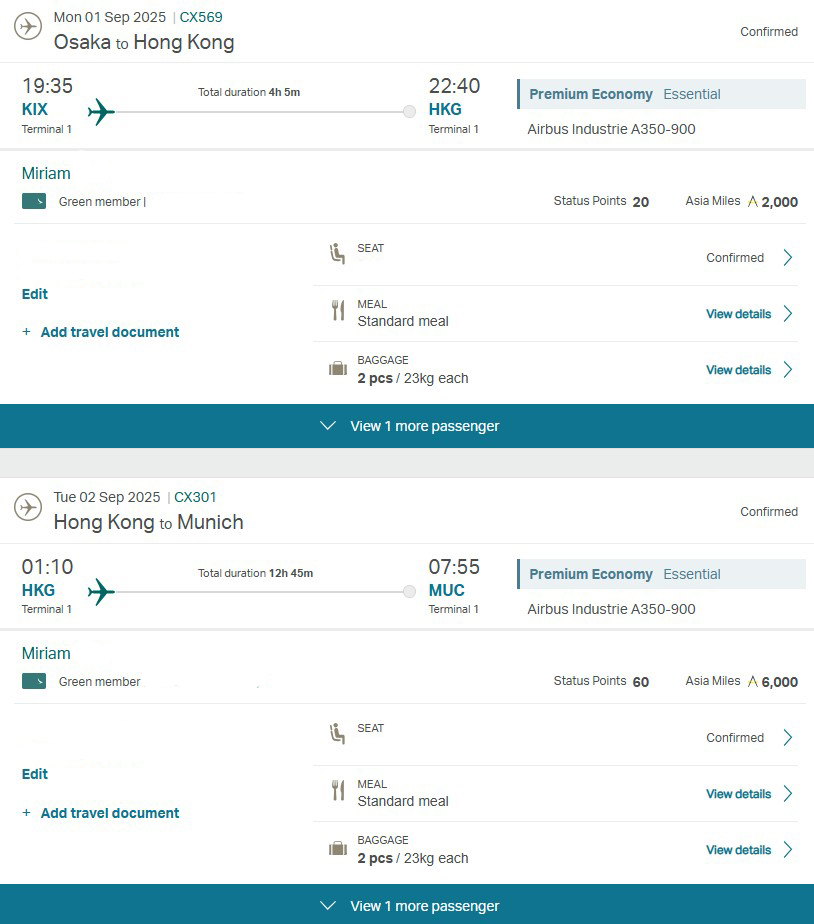Click the baggage suitcase icon for Munich flight

tap(338, 849)
